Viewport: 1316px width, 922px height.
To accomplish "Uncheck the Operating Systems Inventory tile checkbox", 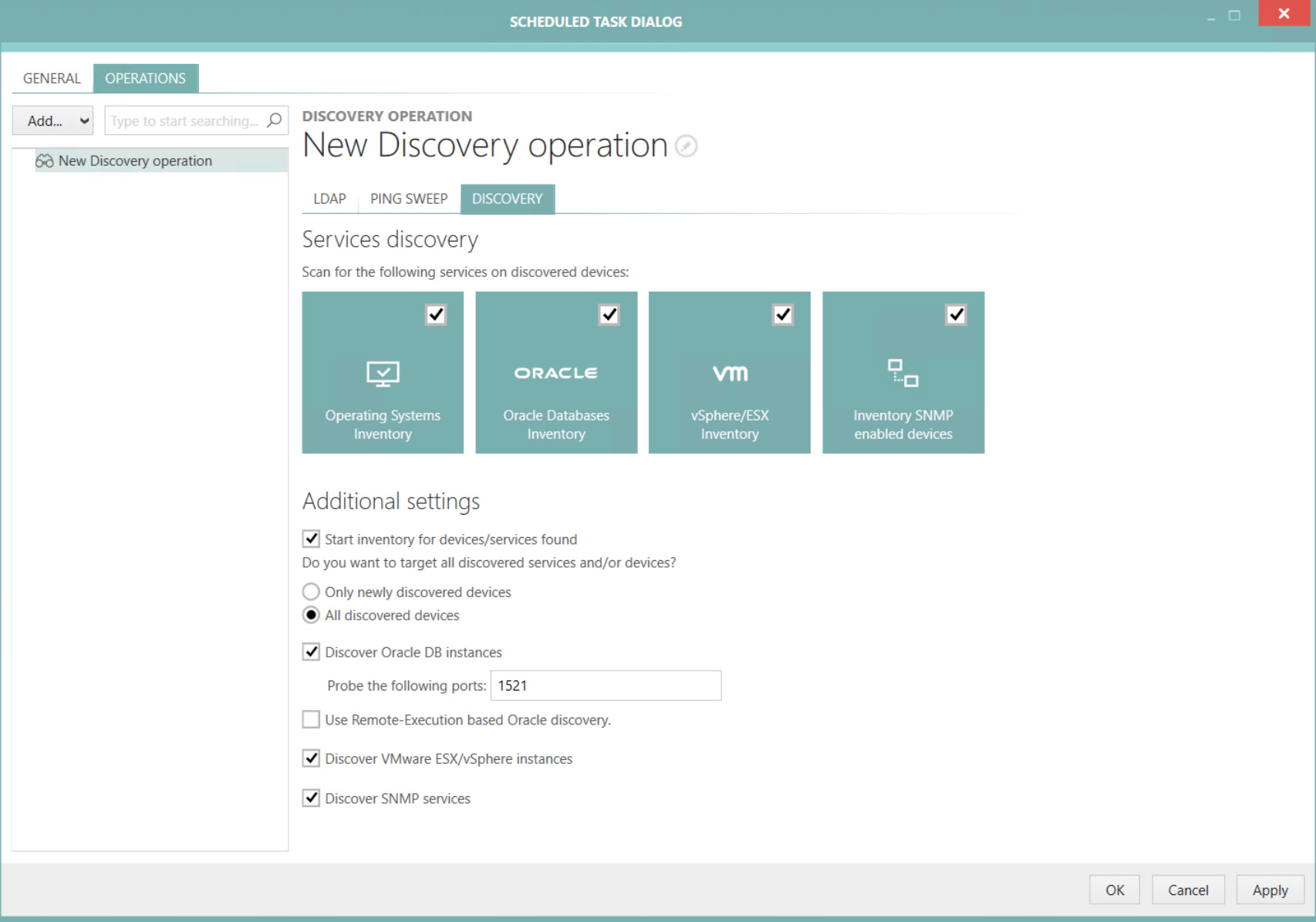I will click(436, 314).
